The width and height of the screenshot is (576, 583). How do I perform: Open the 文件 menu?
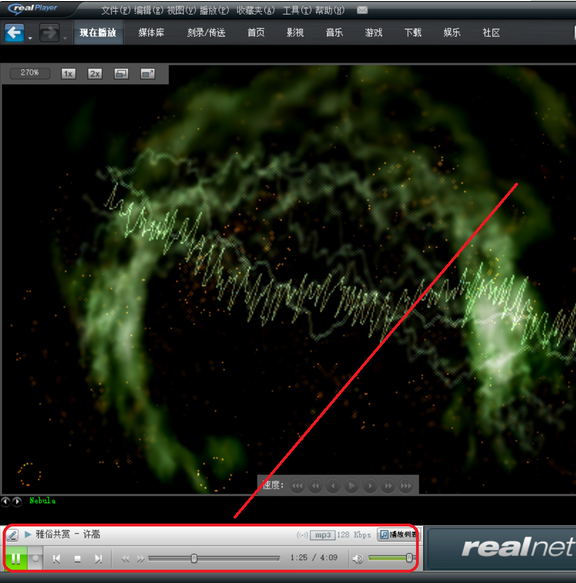click(115, 10)
